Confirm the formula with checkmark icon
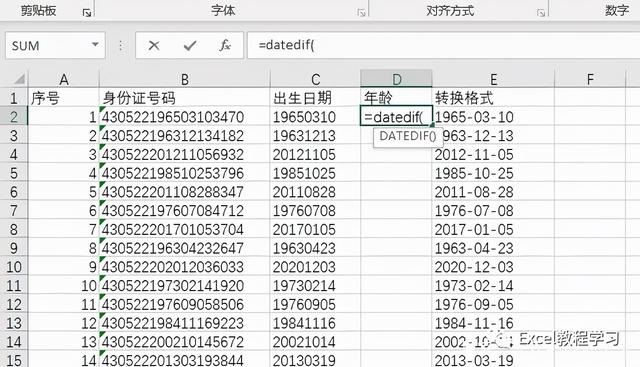The image size is (640, 367). (190, 45)
